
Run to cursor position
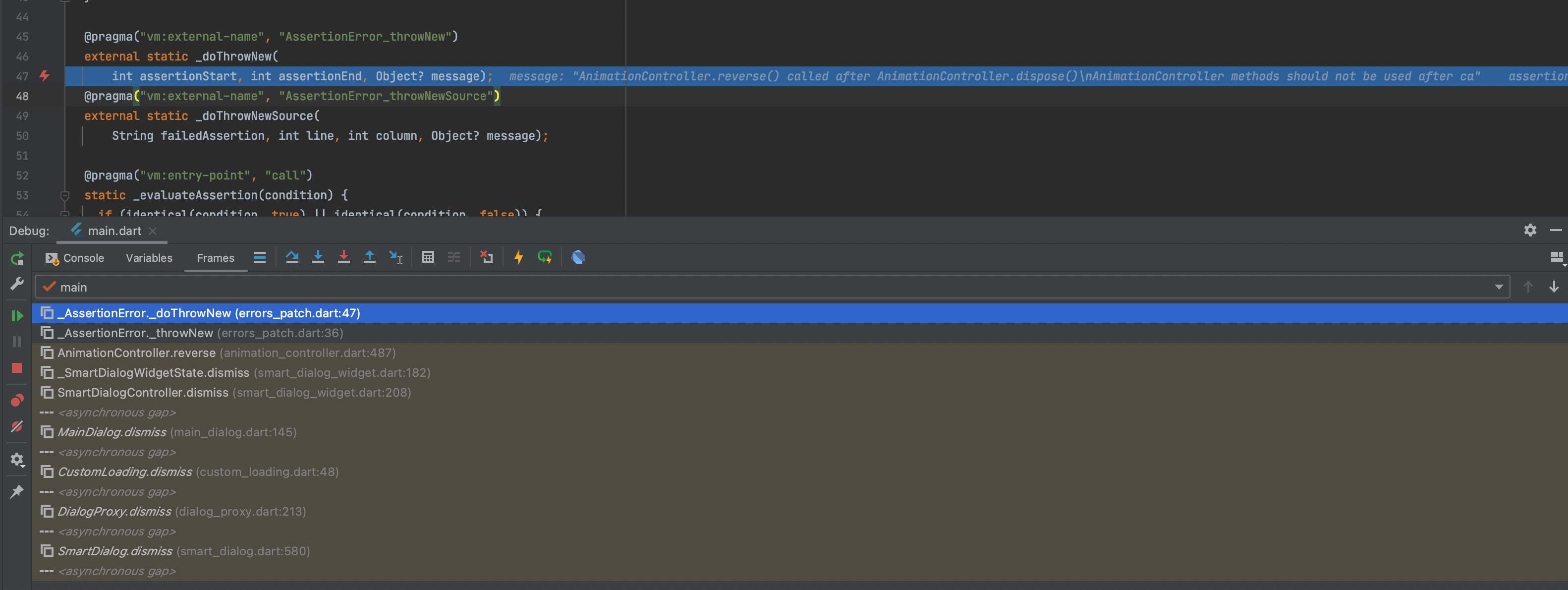pos(395,257)
